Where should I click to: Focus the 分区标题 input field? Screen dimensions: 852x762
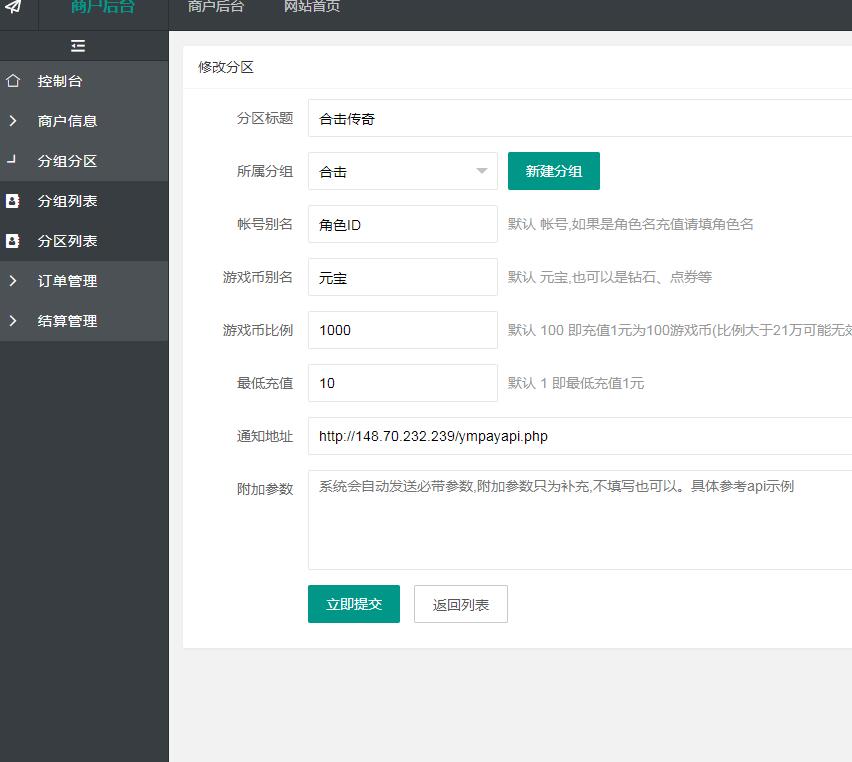pyautogui.click(x=578, y=118)
